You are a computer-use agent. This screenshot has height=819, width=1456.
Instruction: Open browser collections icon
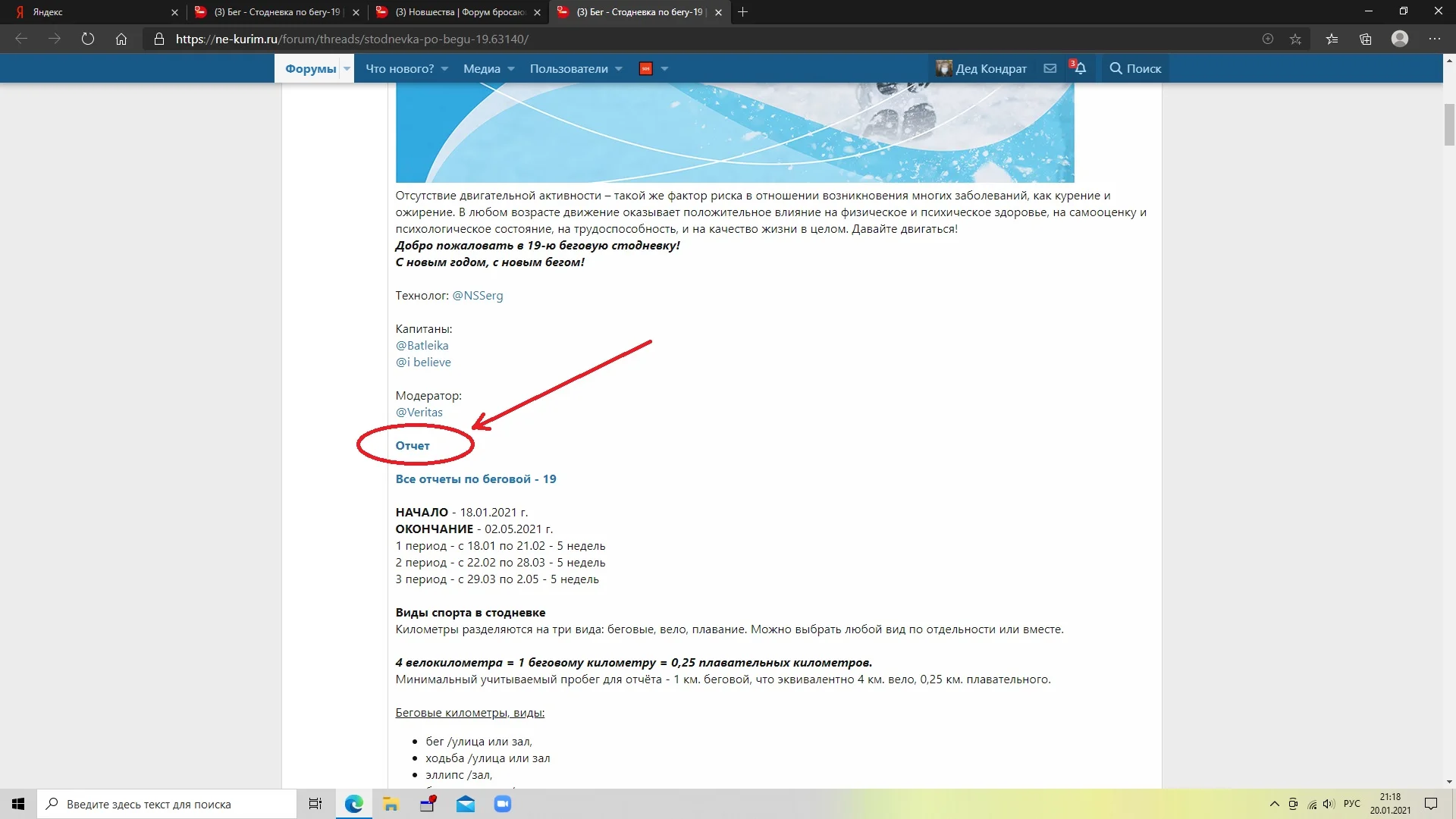pos(1366,39)
